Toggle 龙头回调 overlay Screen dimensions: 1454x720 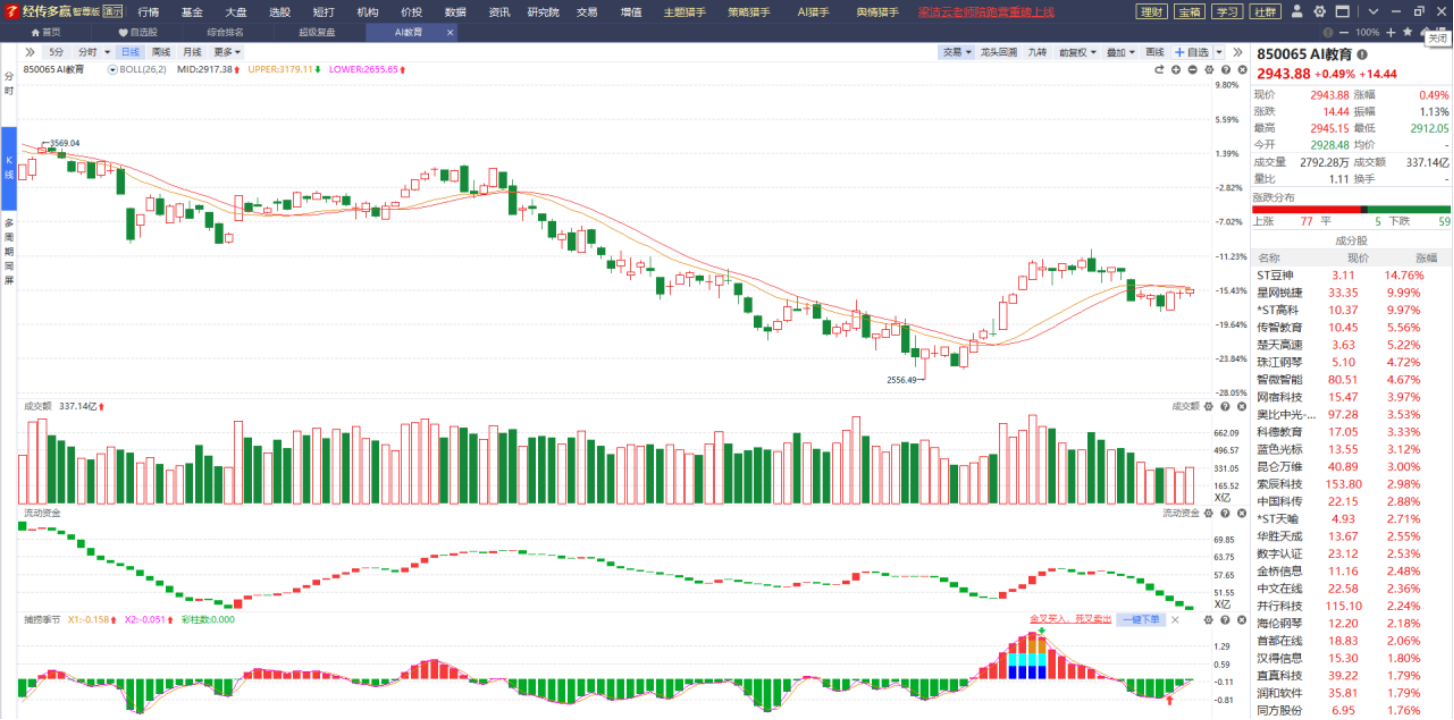point(998,52)
